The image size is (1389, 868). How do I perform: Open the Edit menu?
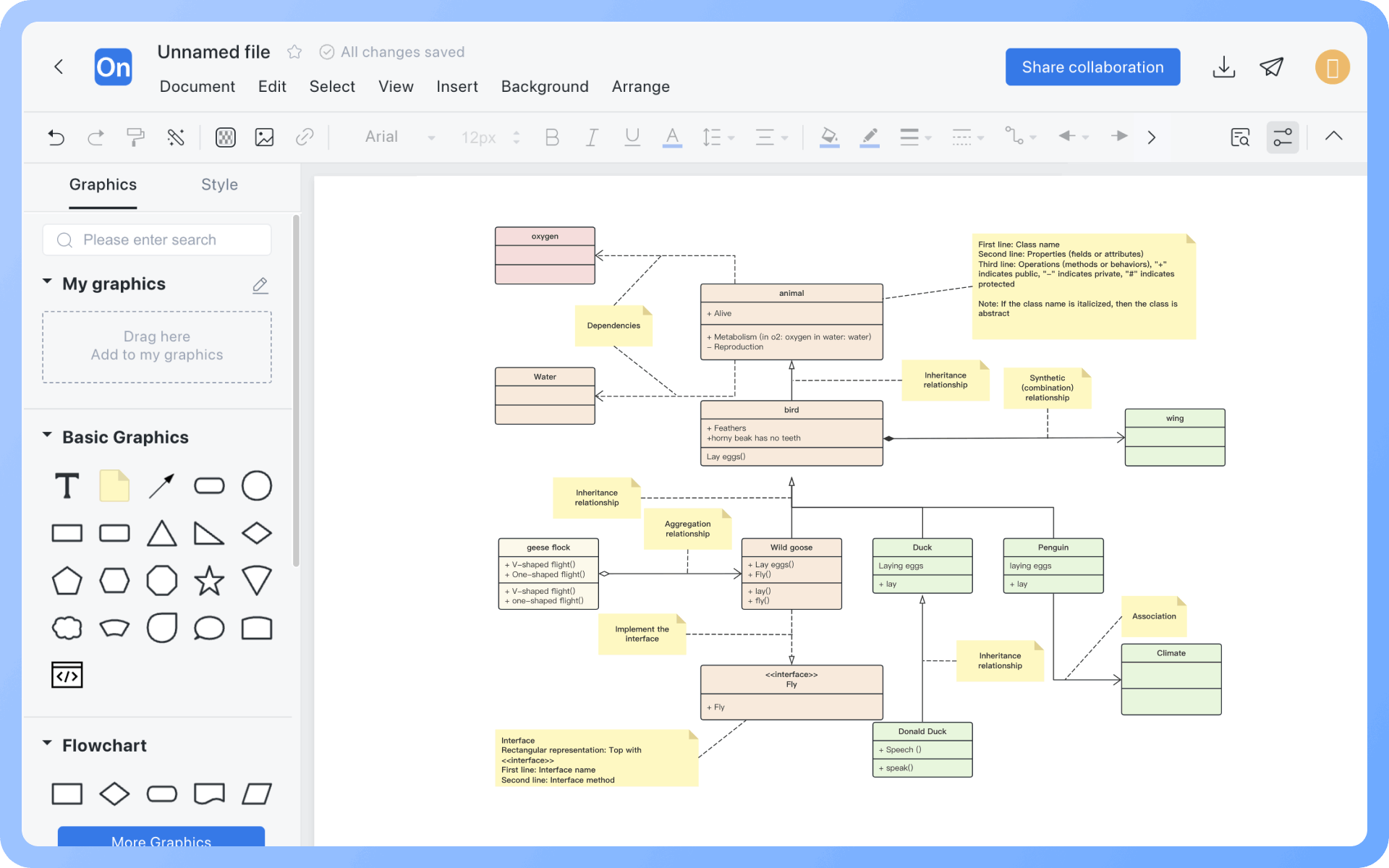click(272, 87)
